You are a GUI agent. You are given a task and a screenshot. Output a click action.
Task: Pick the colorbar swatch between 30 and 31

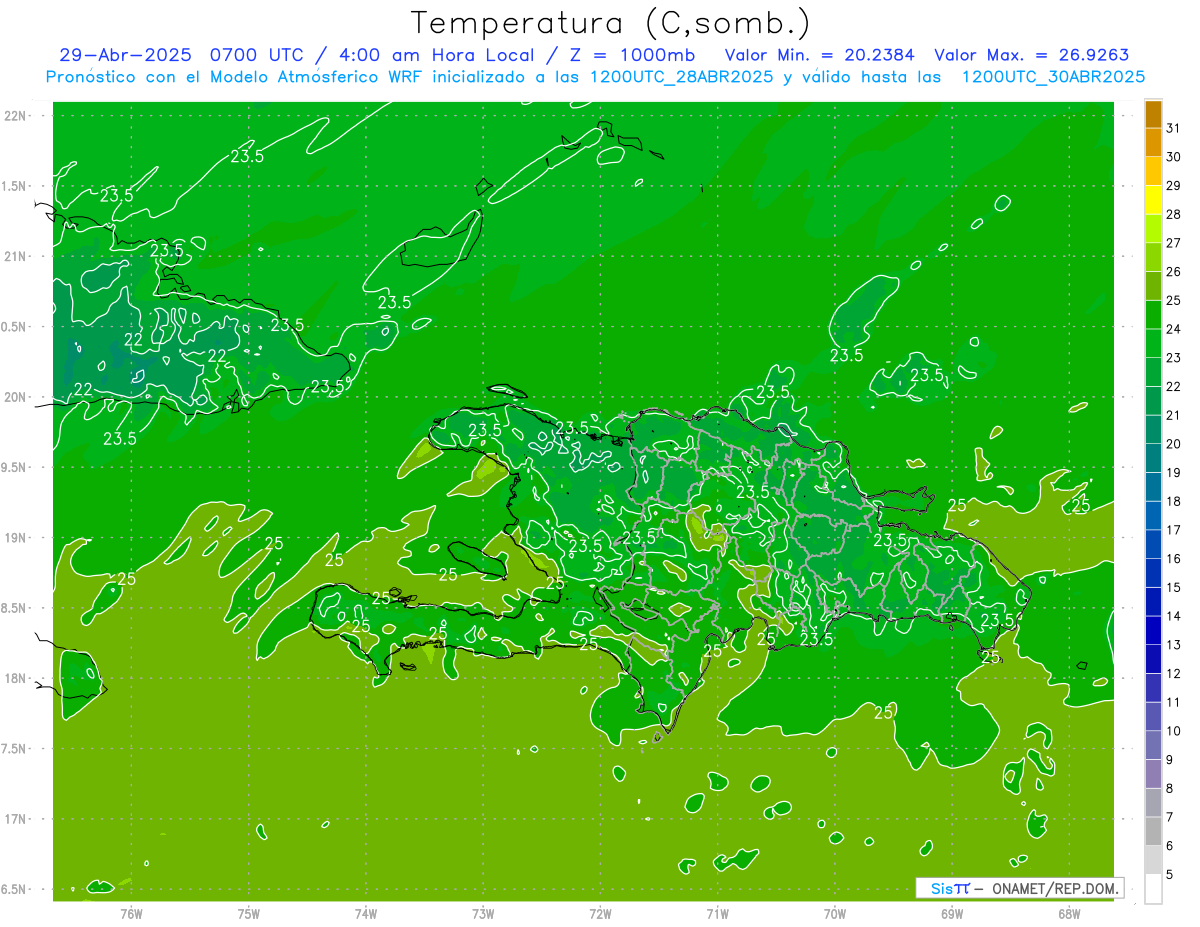tap(1153, 142)
